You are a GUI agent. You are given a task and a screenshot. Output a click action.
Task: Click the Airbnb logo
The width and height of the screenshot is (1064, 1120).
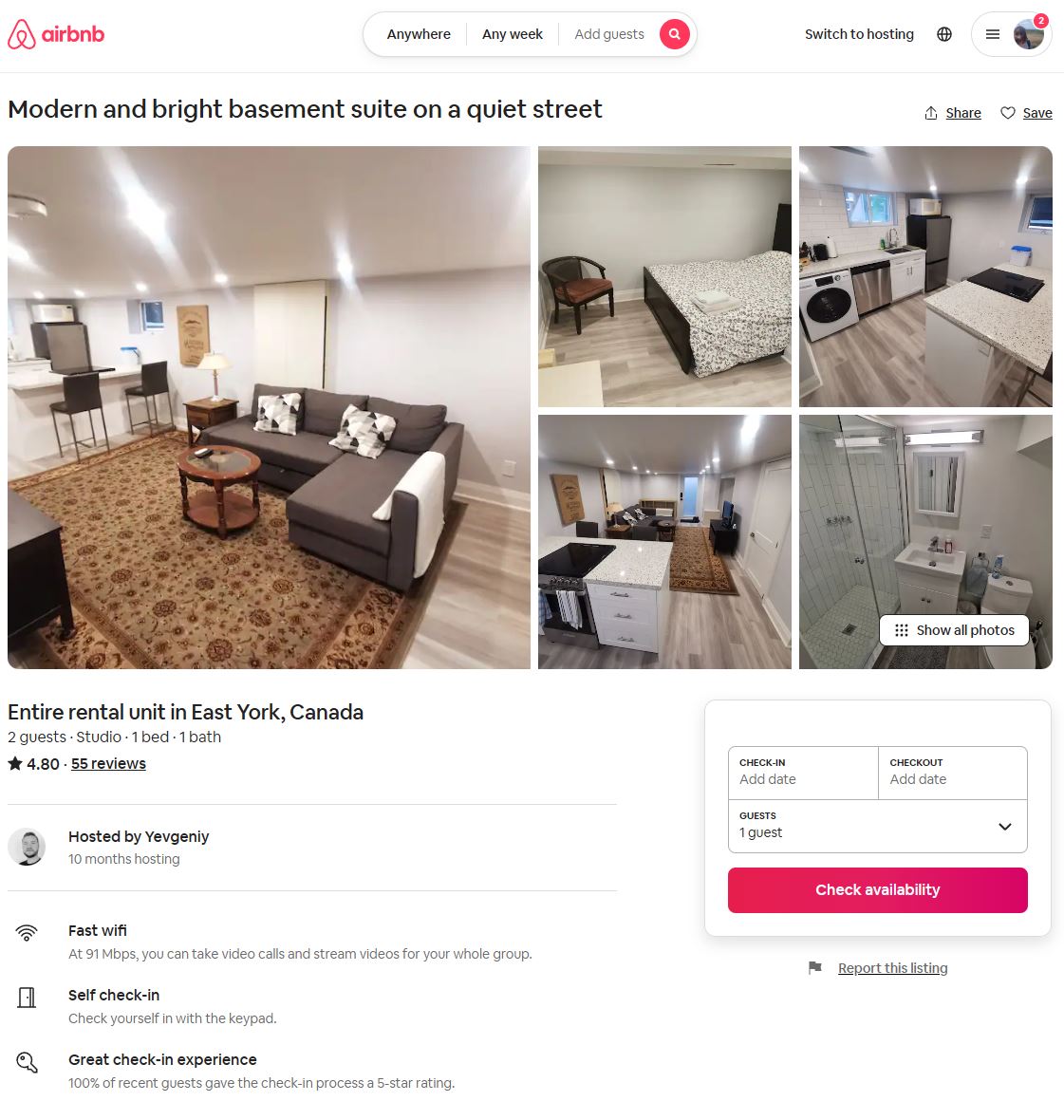(56, 34)
